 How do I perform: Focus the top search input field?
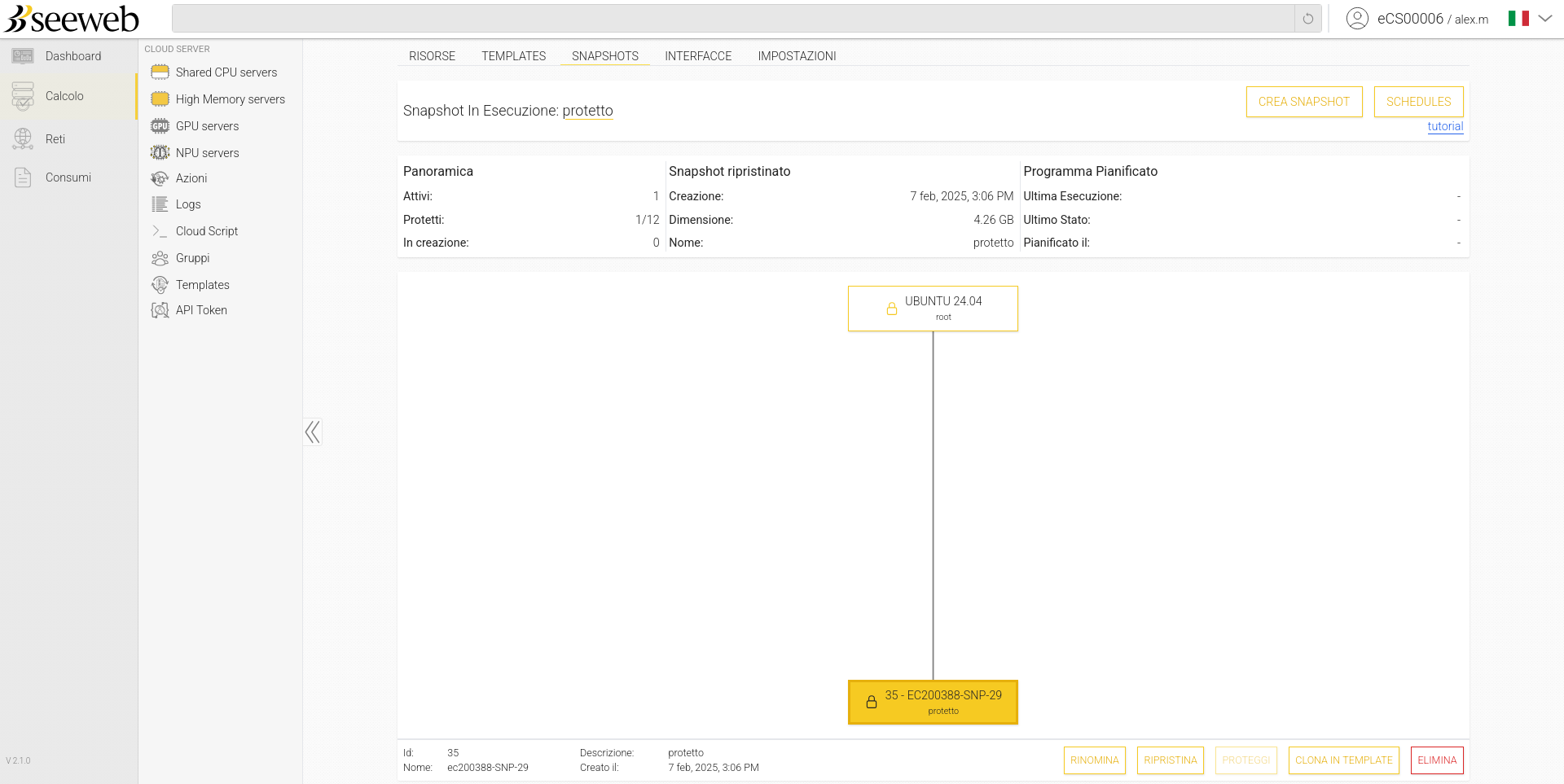pos(733,19)
